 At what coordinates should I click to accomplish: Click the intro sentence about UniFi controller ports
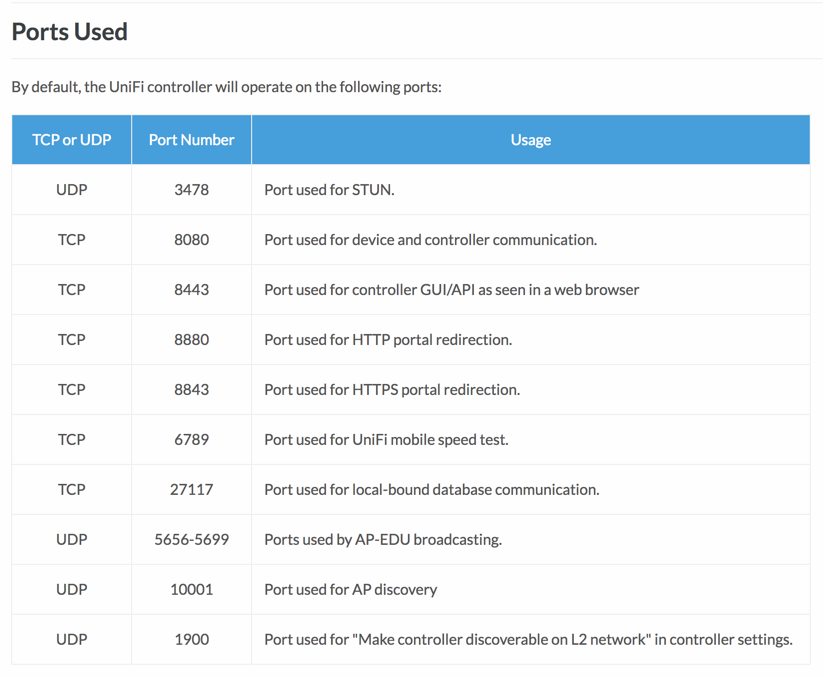tap(227, 87)
